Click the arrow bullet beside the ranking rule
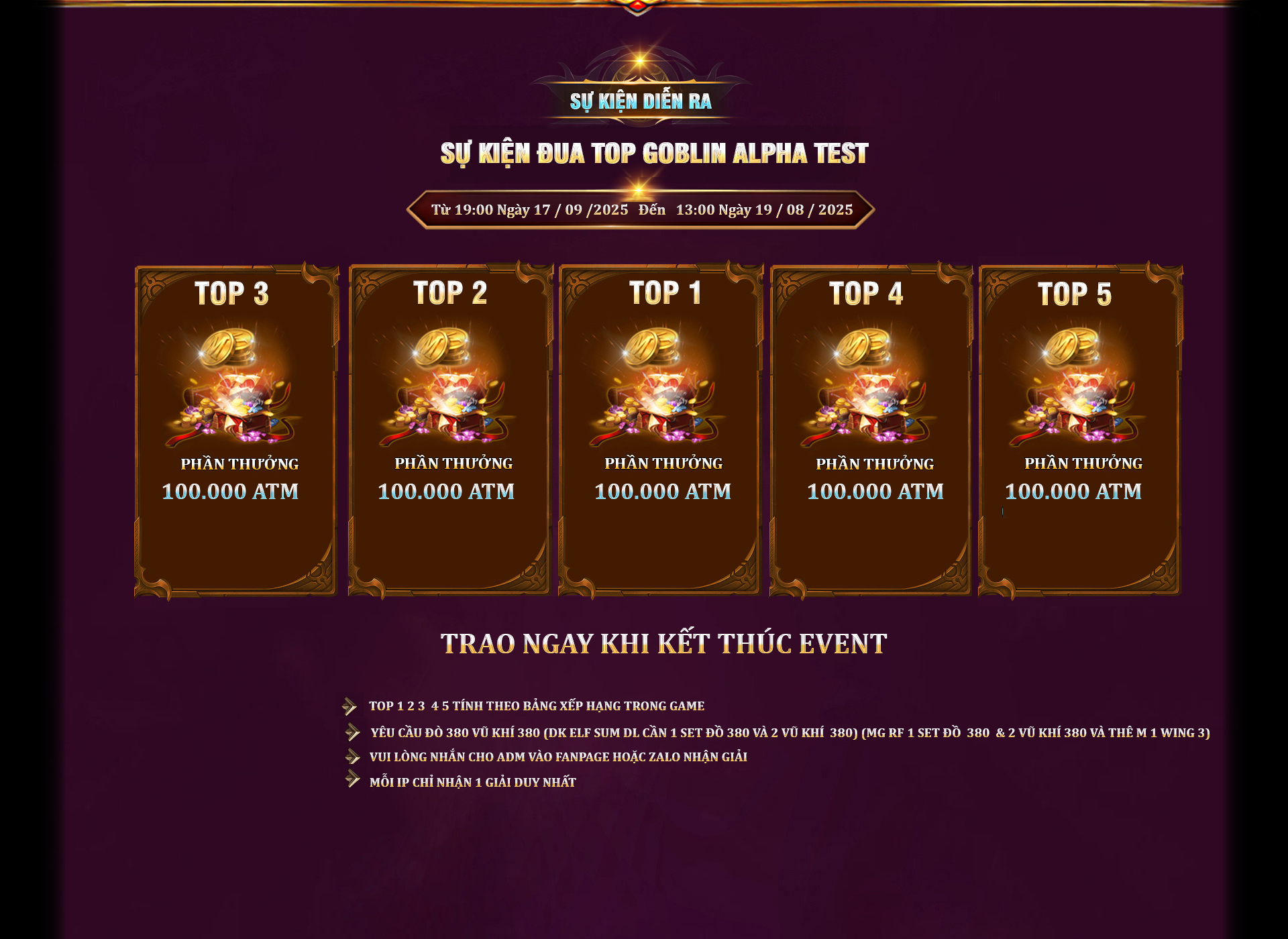This screenshot has height=939, width=1288. pos(350,706)
